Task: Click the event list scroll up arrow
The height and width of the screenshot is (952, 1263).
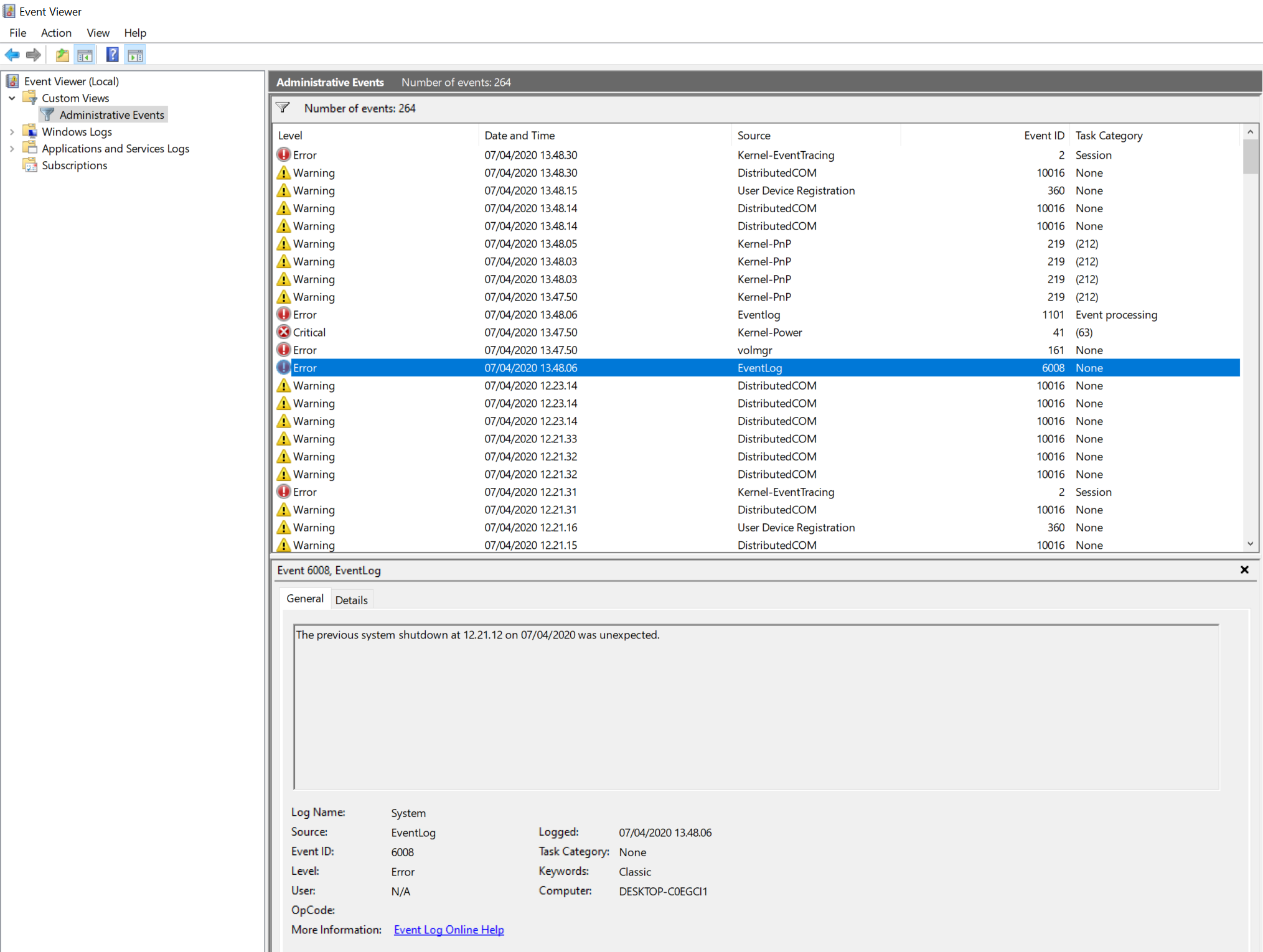Action: pos(1250,131)
